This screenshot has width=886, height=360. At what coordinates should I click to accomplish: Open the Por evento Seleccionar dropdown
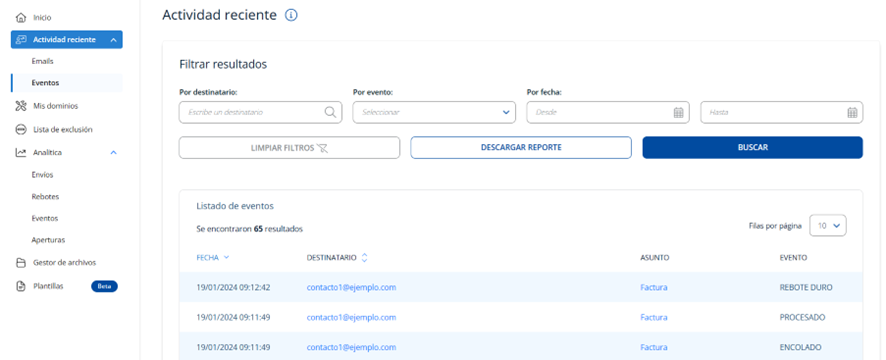434,112
